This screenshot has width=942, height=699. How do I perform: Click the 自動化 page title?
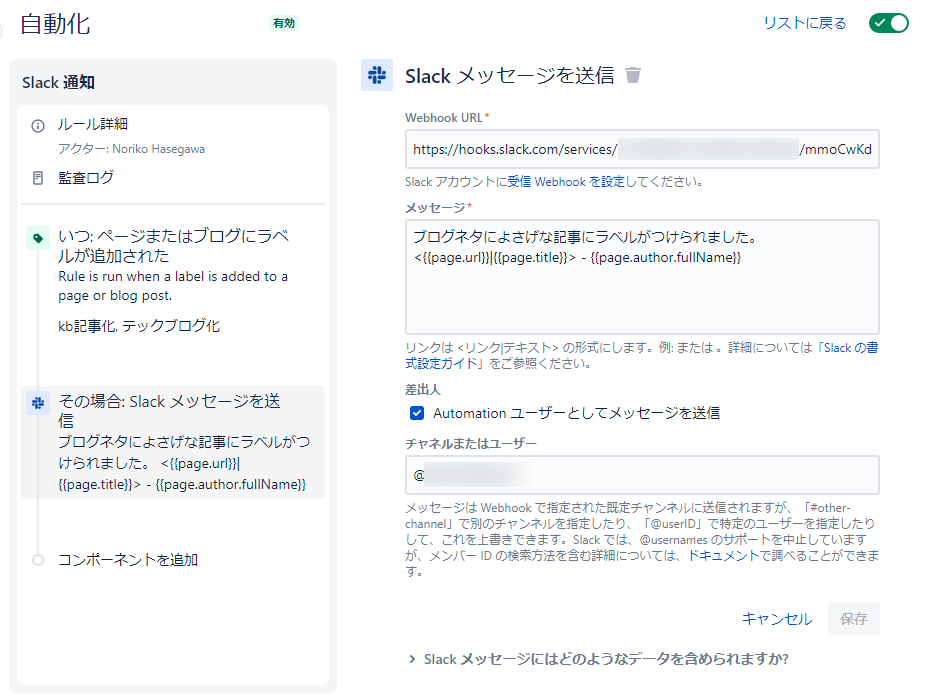55,24
